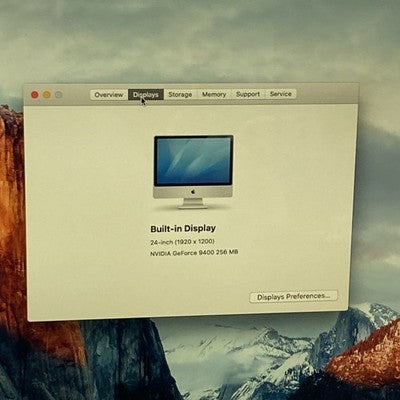
Task: Switch to the Service tab
Action: 281,94
